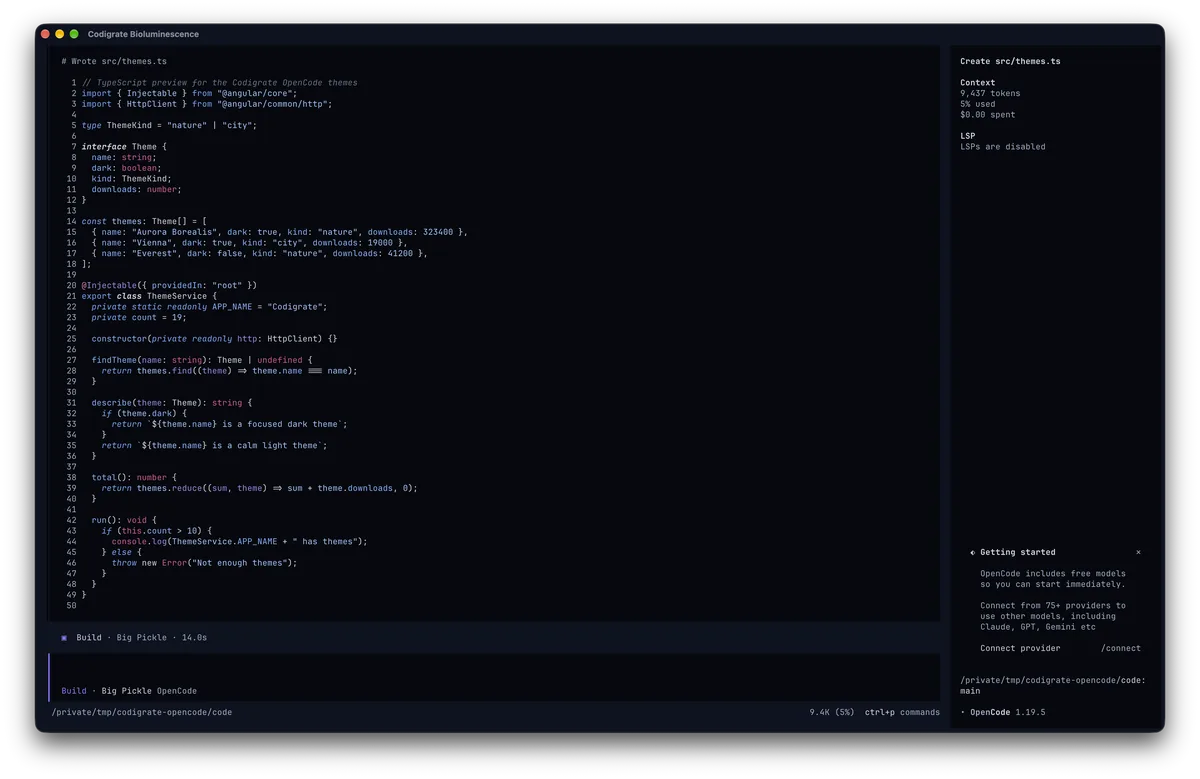Click the Build agent label under prompt

pyautogui.click(x=74, y=691)
